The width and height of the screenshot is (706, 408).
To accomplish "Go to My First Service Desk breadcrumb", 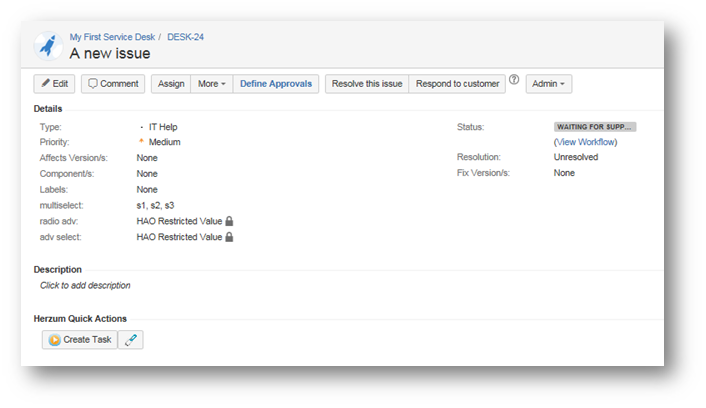I will [111, 37].
